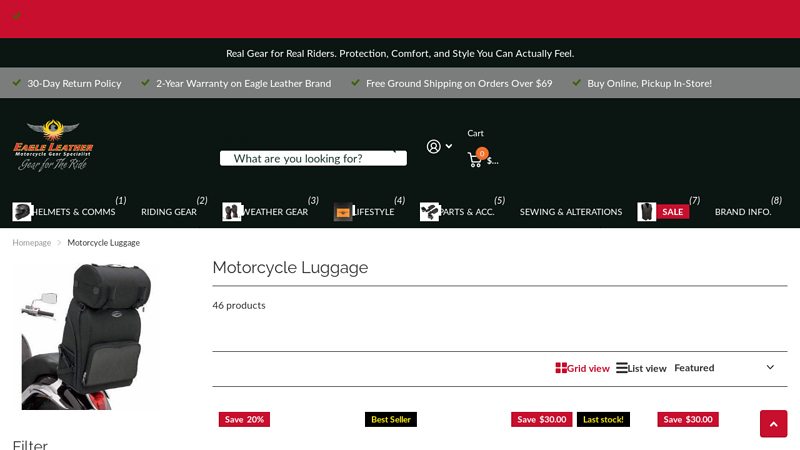Click the vest icon beside Sale
Screen dimensions: 800x450
pos(647,212)
